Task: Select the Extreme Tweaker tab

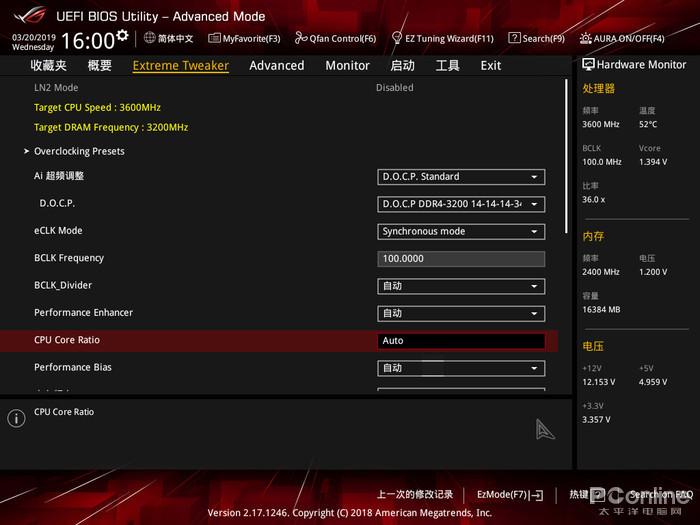Action: (181, 66)
